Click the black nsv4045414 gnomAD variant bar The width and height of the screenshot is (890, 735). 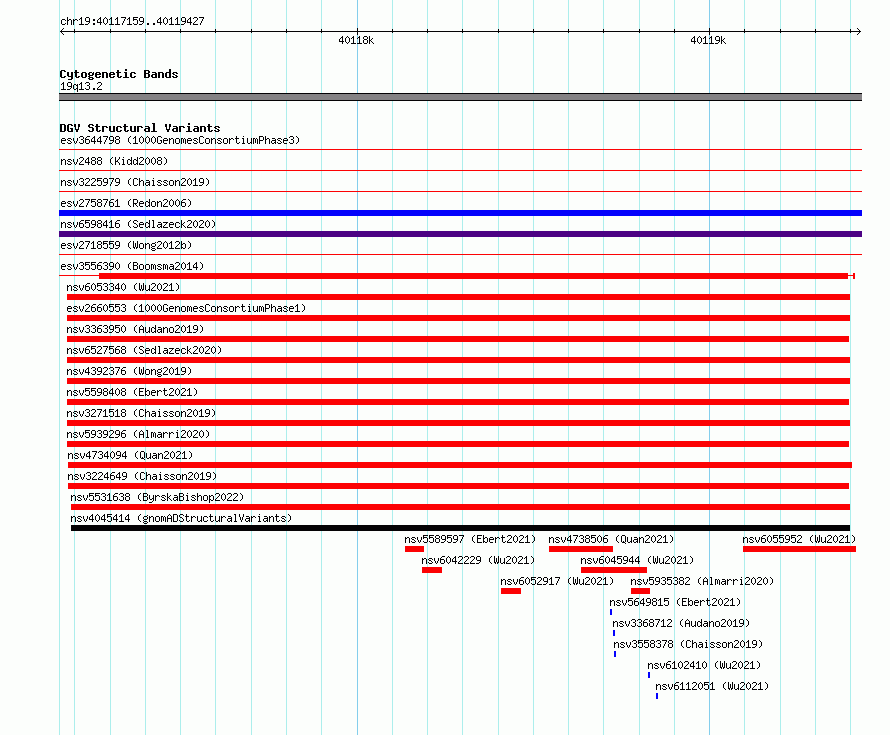[460, 528]
